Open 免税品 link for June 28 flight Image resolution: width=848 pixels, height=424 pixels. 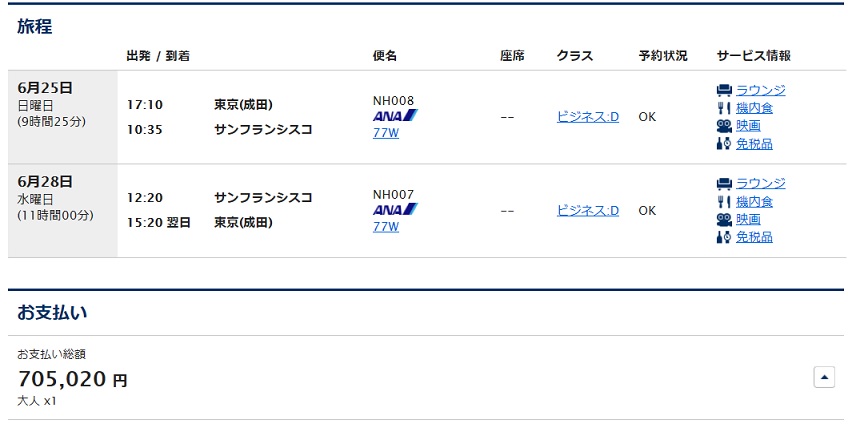tap(754, 237)
